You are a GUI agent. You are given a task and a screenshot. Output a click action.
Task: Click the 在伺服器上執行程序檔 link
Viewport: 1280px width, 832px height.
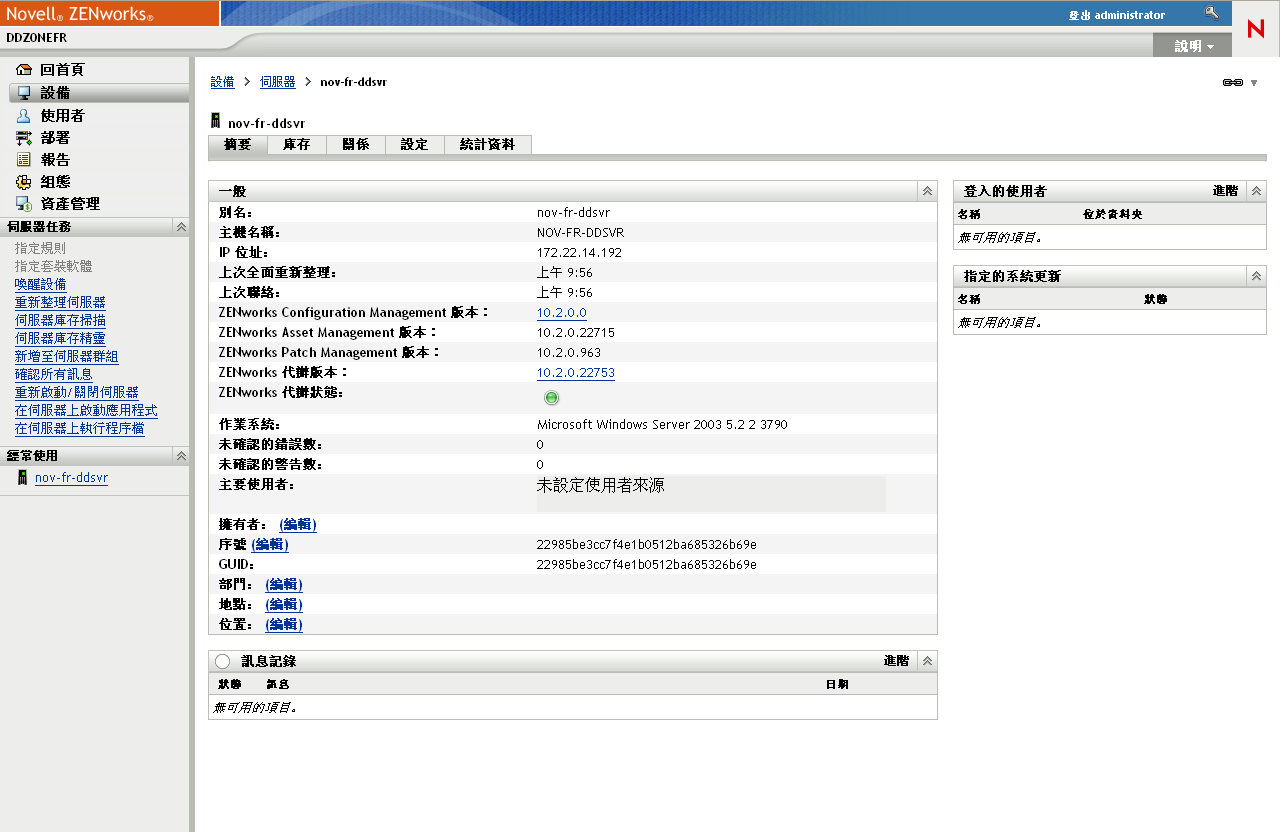click(80, 429)
